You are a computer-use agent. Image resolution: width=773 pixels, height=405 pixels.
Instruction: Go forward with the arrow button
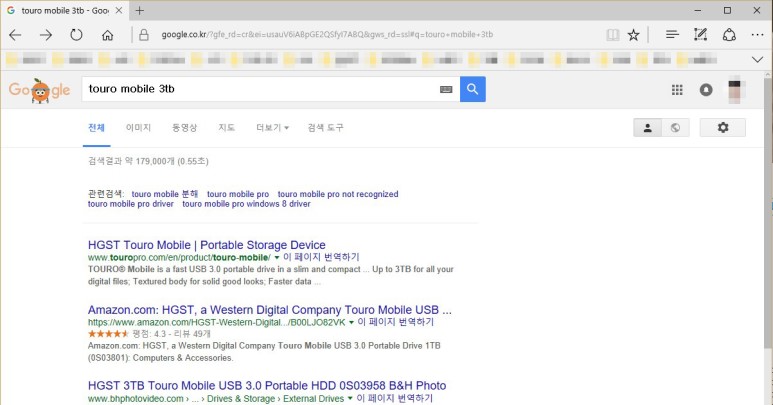[x=46, y=35]
